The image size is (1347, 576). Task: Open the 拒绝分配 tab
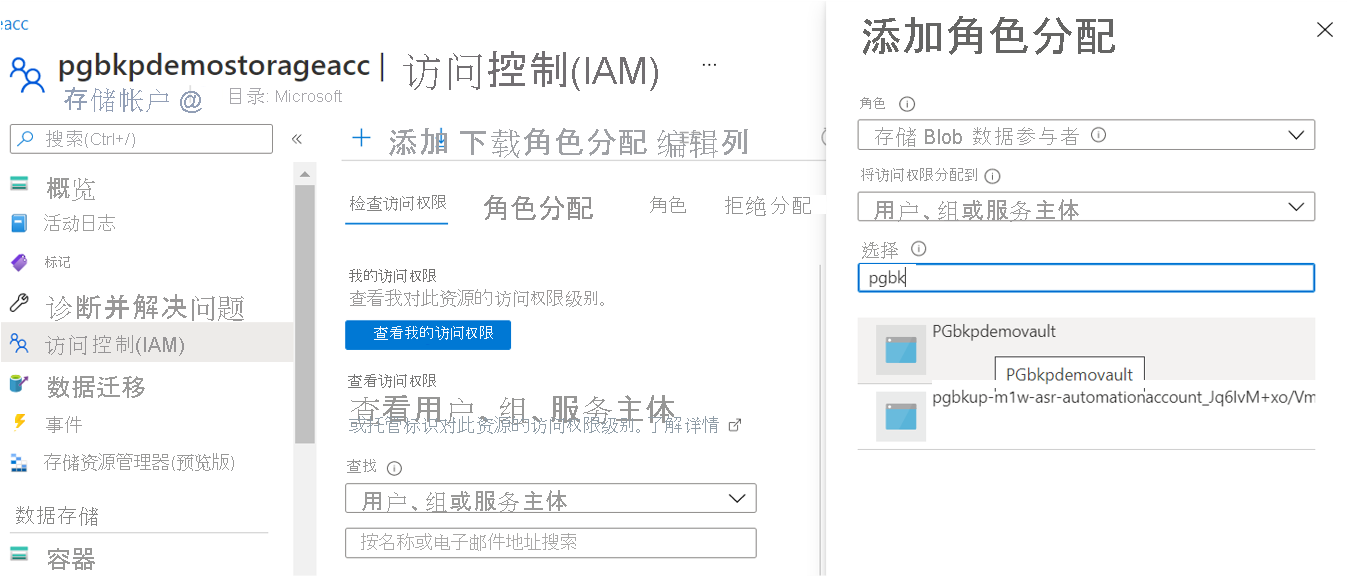pos(767,205)
